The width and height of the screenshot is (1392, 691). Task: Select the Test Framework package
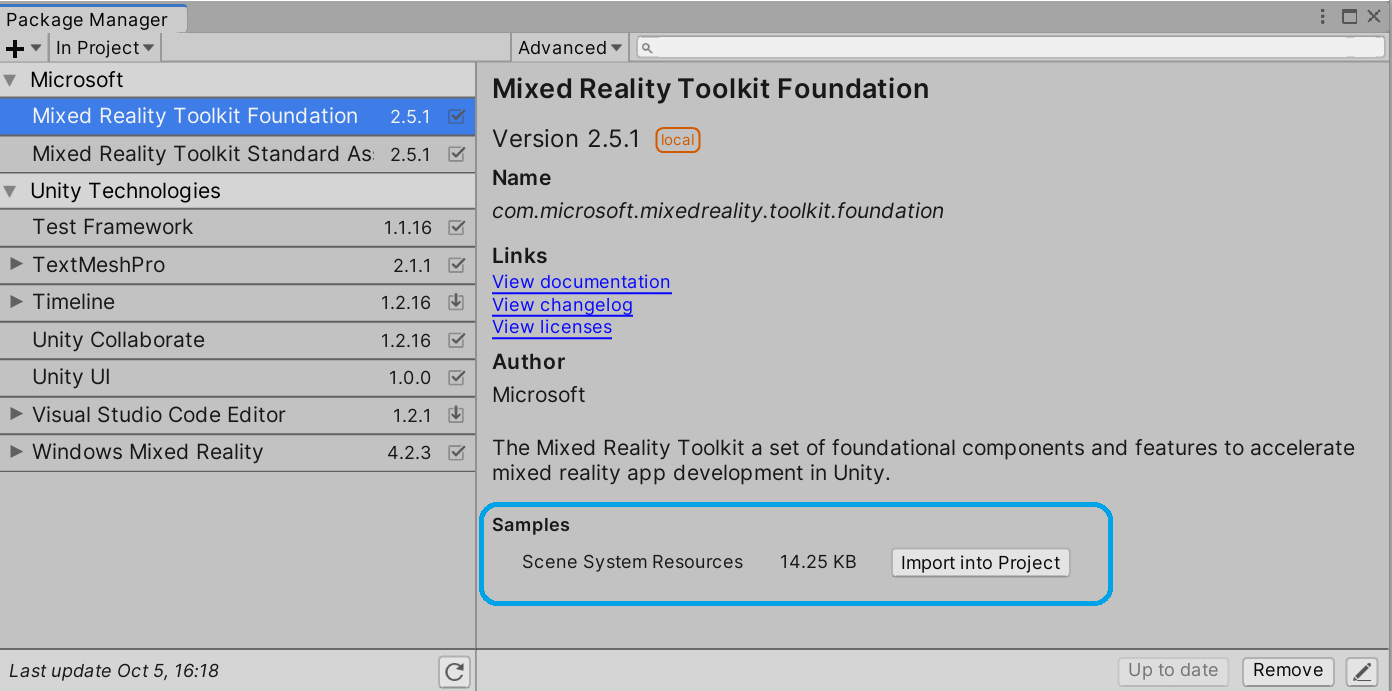pyautogui.click(x=237, y=227)
